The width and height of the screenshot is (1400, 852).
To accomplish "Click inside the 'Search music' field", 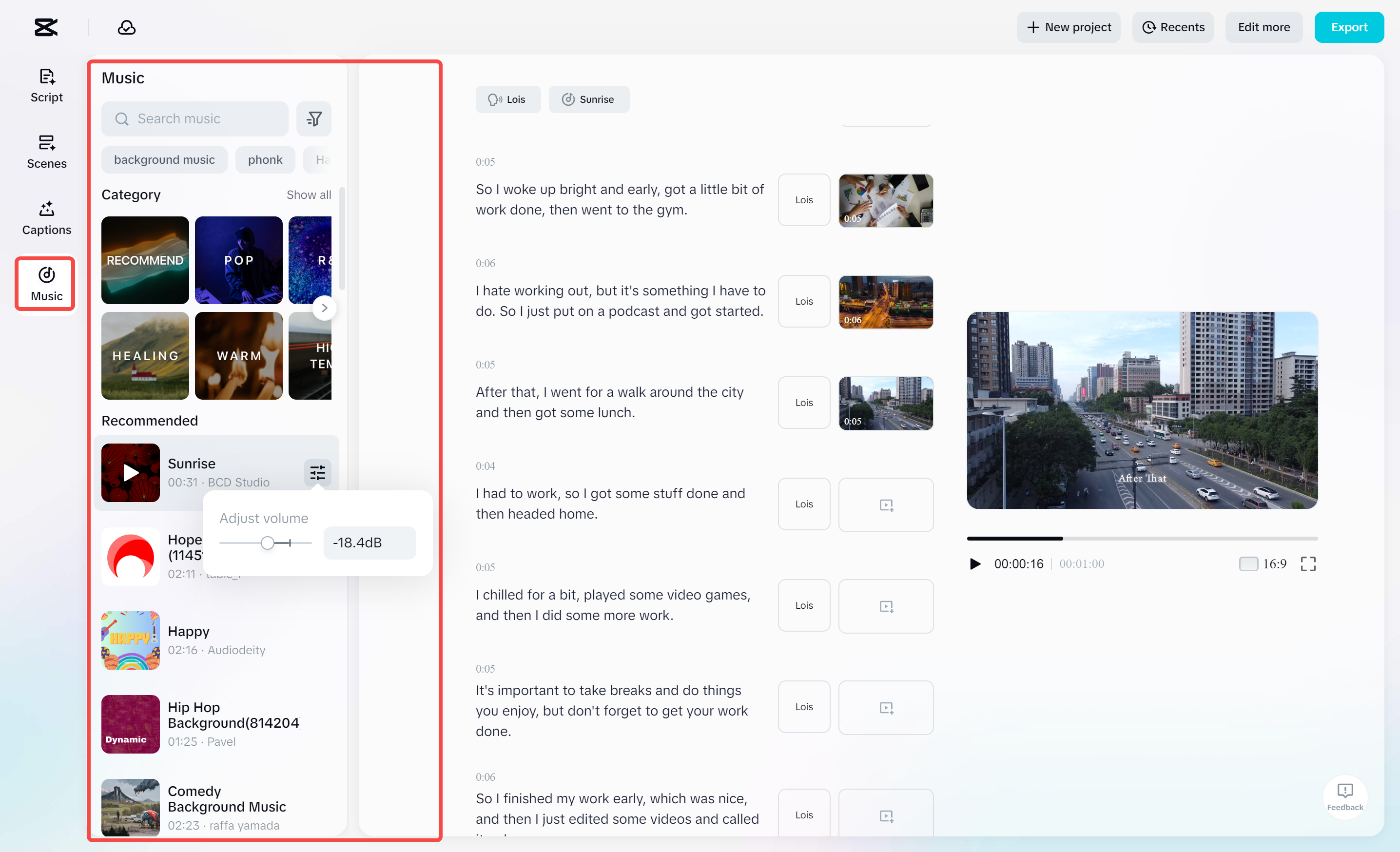I will pyautogui.click(x=195, y=119).
